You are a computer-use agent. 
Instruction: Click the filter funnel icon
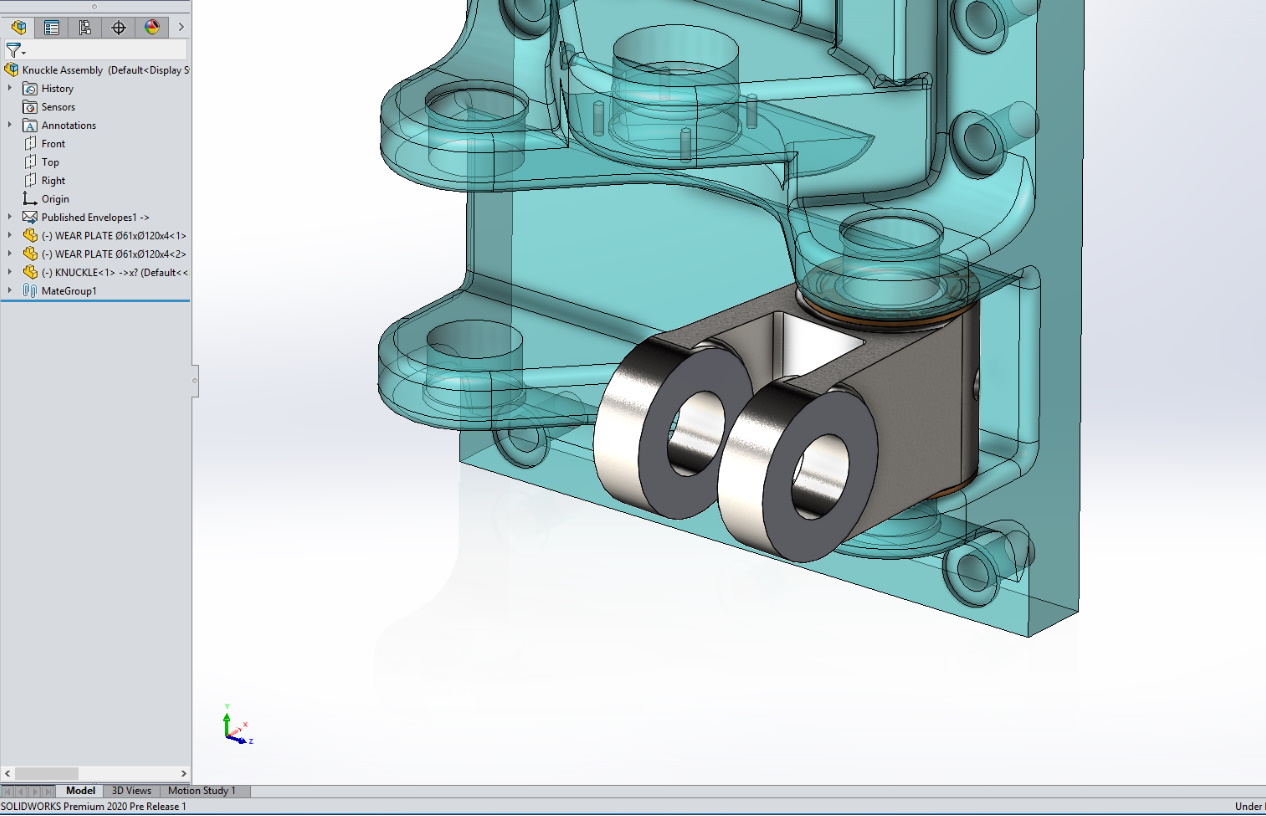tap(13, 50)
